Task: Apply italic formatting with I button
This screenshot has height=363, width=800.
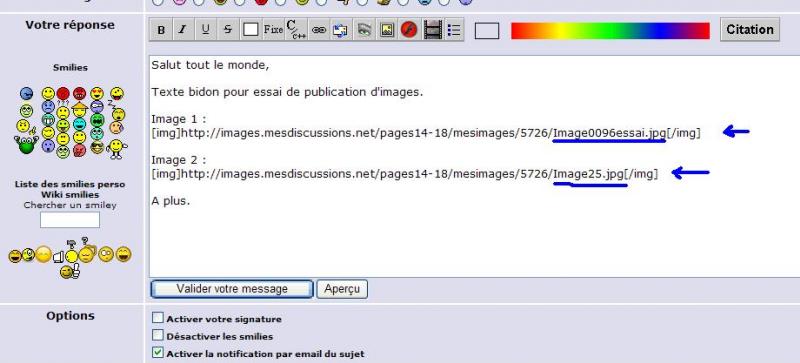Action: pos(182,30)
